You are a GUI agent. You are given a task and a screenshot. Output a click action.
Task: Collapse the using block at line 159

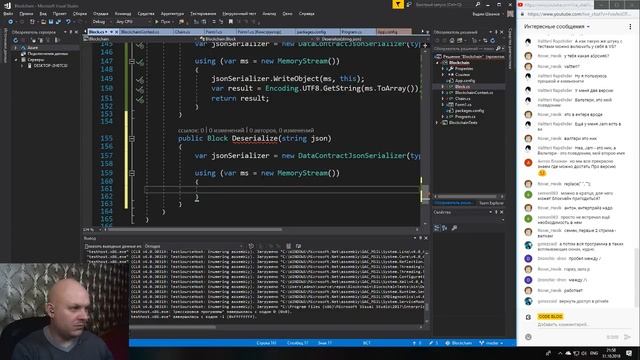coord(132,173)
